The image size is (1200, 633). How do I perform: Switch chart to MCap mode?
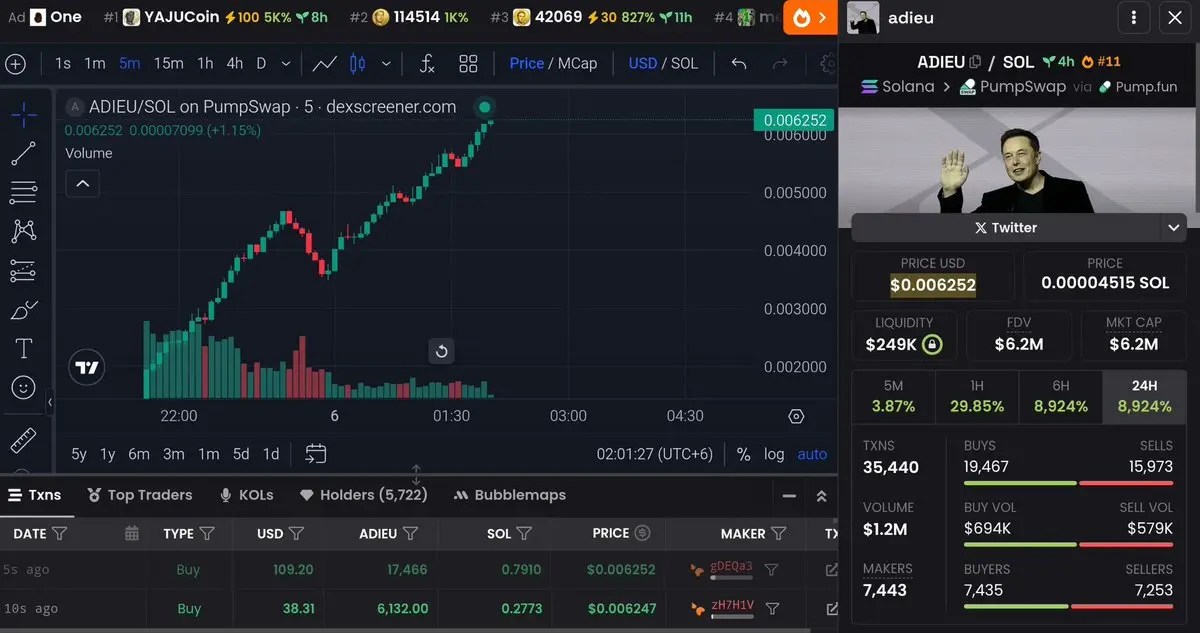click(577, 63)
